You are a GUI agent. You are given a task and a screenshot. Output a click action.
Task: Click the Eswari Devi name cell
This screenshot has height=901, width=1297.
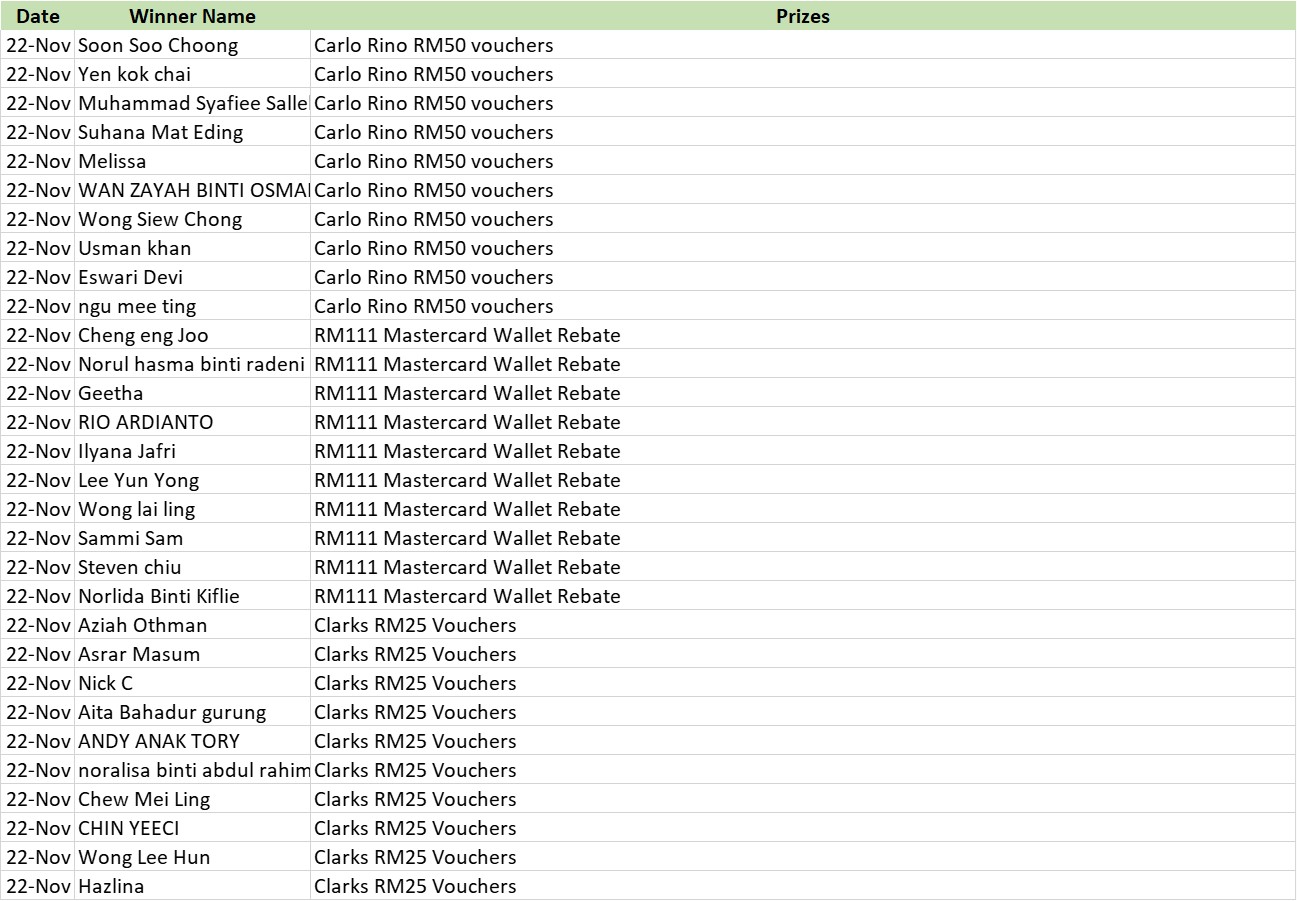pyautogui.click(x=131, y=277)
